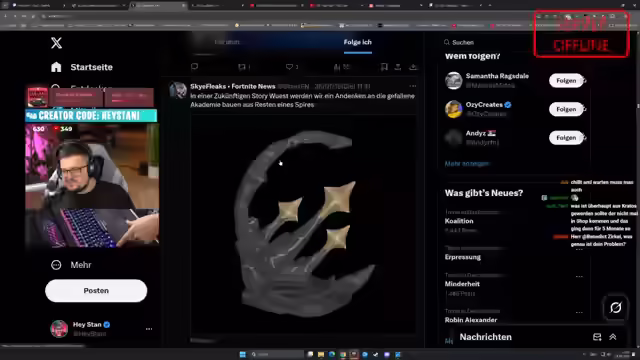Screen dimensions: 640x360
Task: Click the Nachrichten title
Action: point(485,337)
